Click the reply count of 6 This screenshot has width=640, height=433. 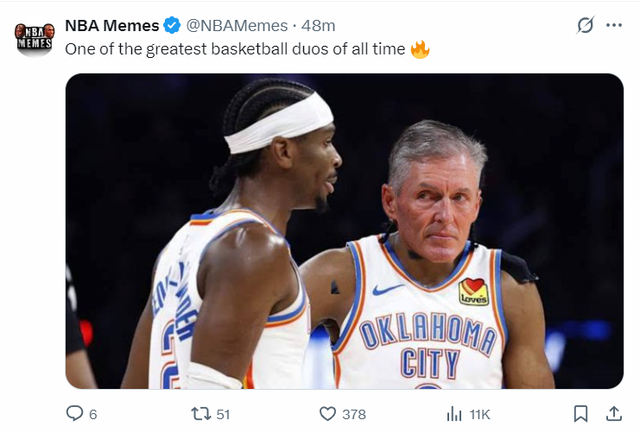coord(93,414)
